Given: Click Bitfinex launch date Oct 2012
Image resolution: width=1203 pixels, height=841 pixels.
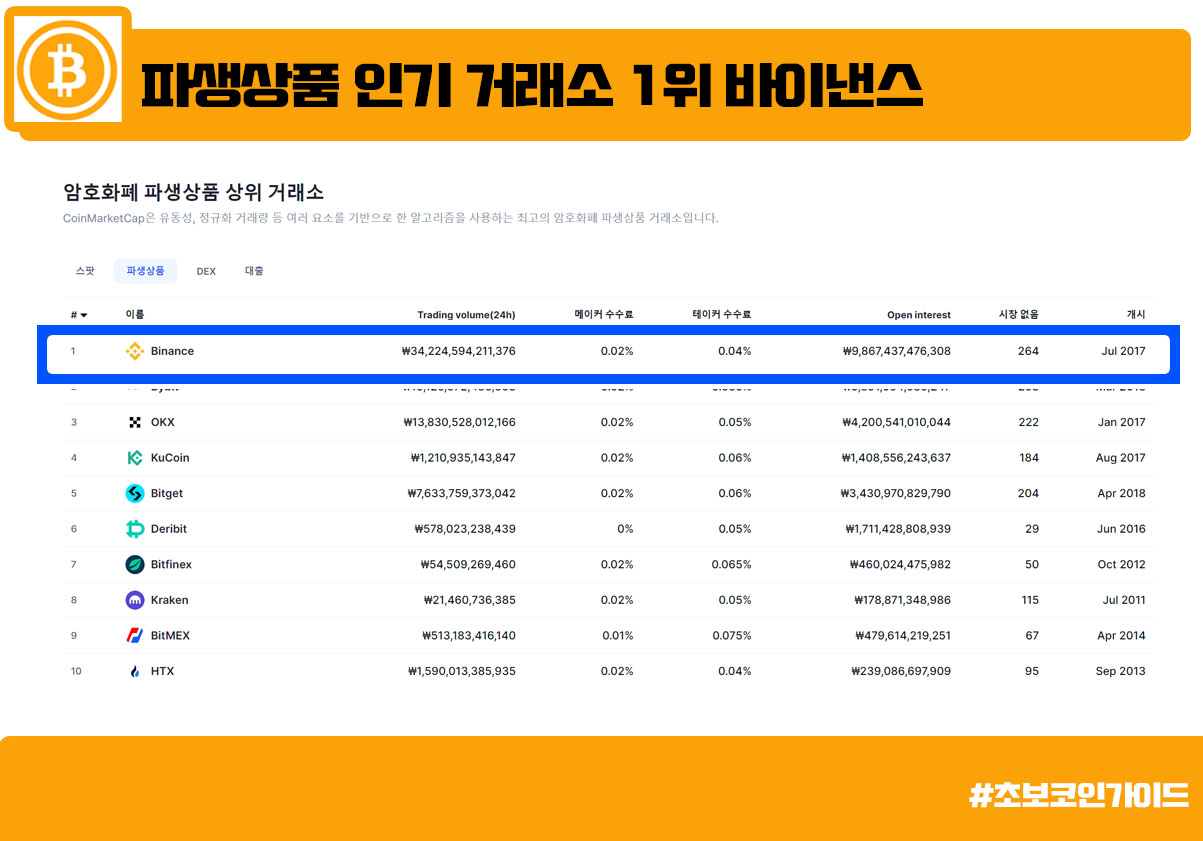Looking at the screenshot, I should point(1121,564).
